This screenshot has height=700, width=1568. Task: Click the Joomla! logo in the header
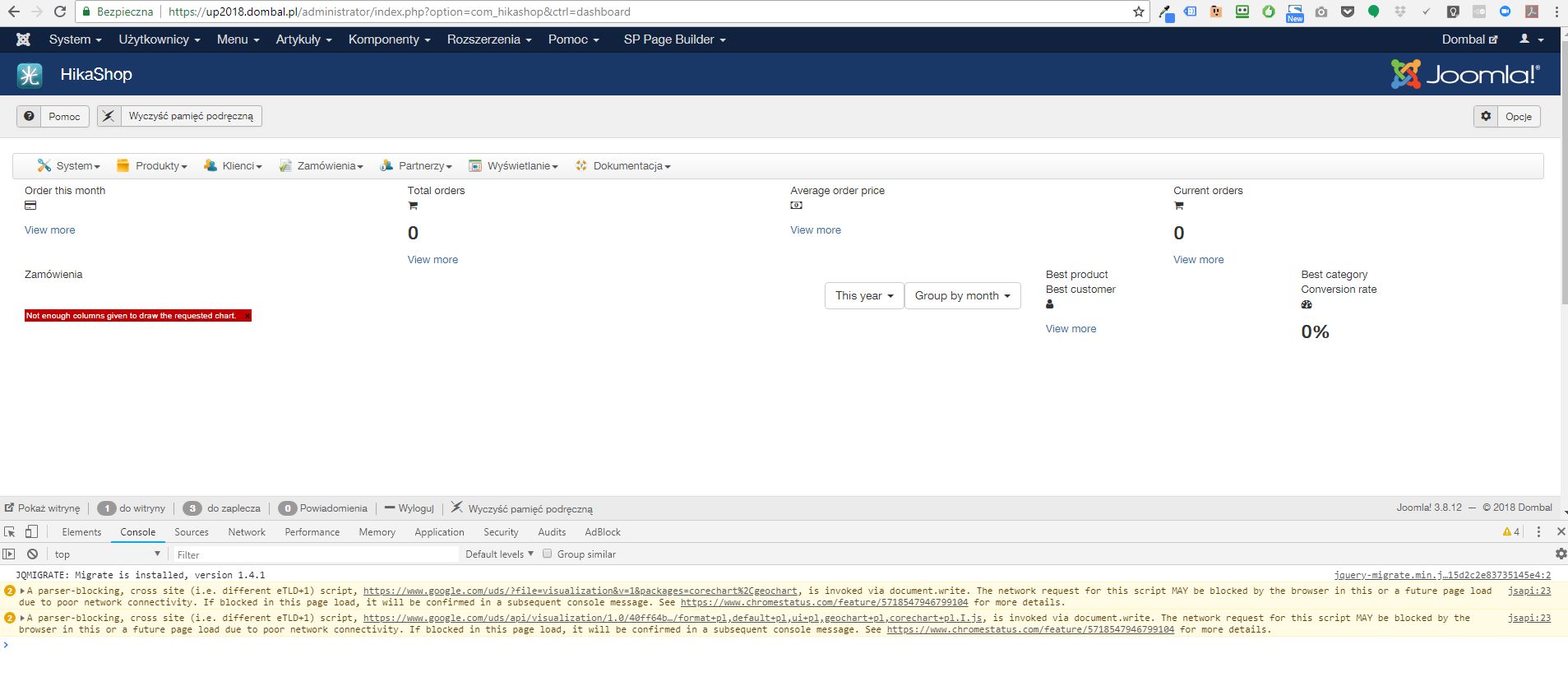[x=1465, y=74]
